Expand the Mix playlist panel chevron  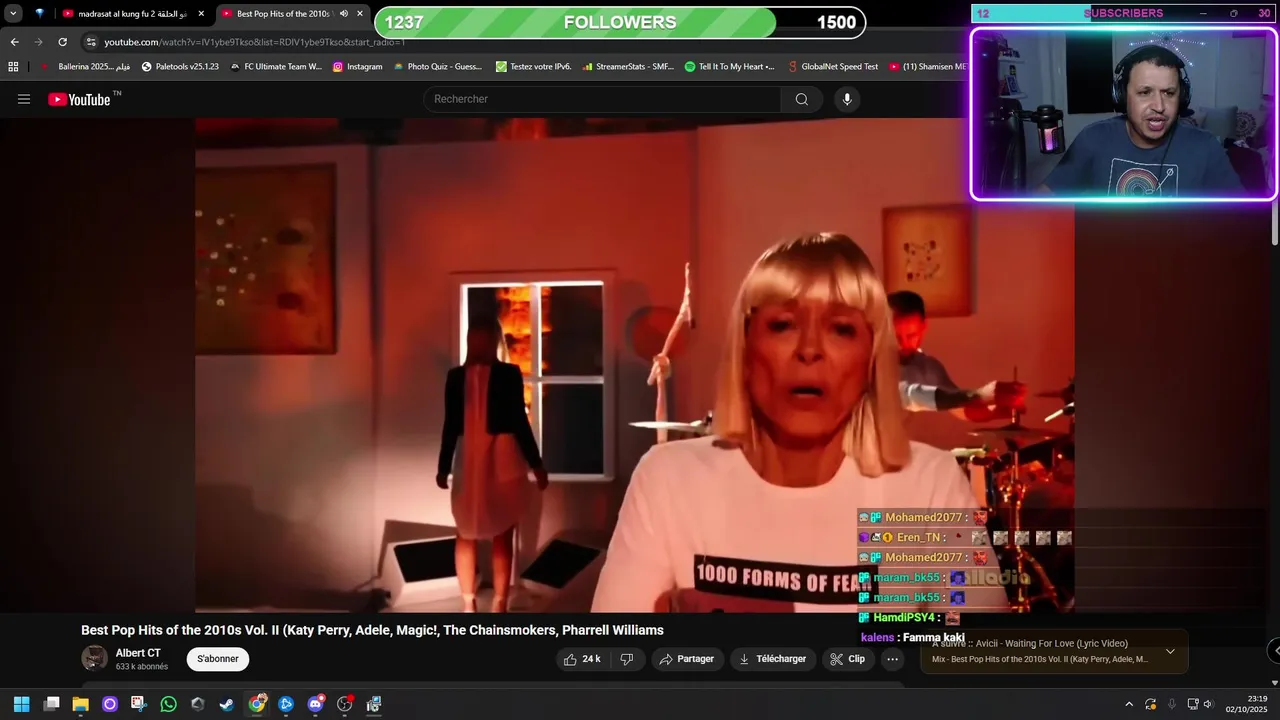pyautogui.click(x=1170, y=652)
